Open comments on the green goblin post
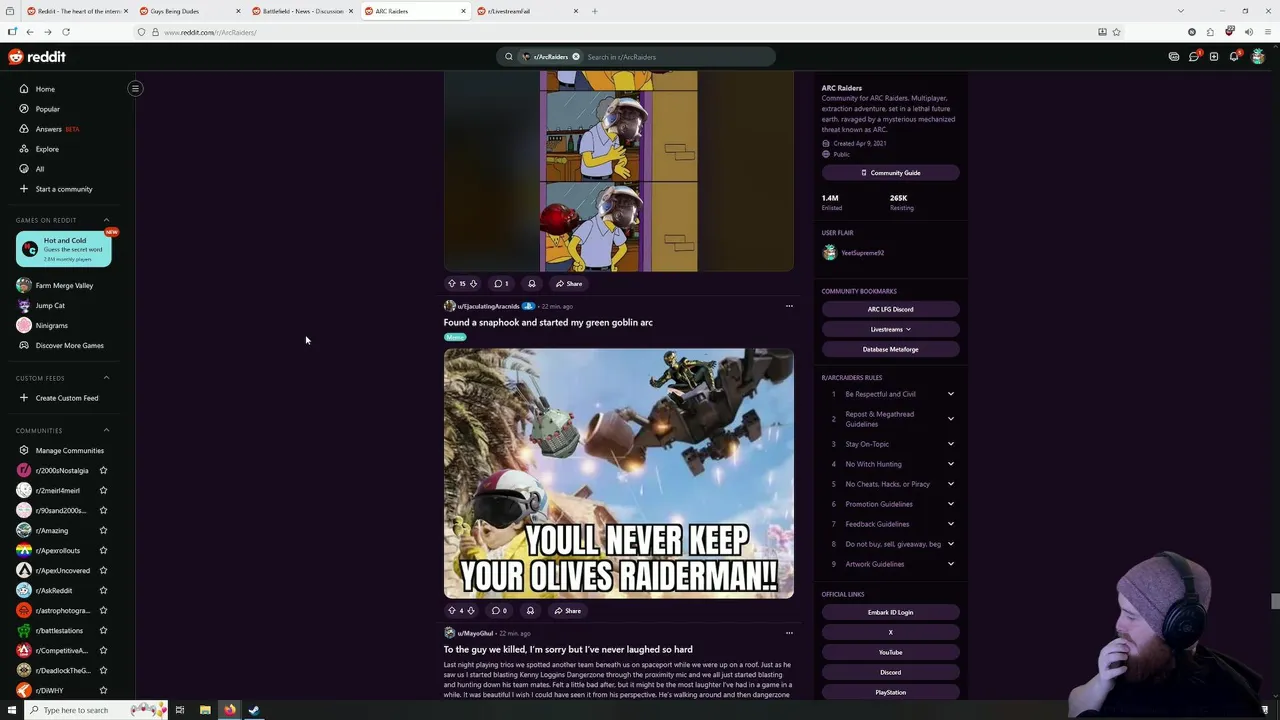Image resolution: width=1280 pixels, height=720 pixels. click(499, 611)
